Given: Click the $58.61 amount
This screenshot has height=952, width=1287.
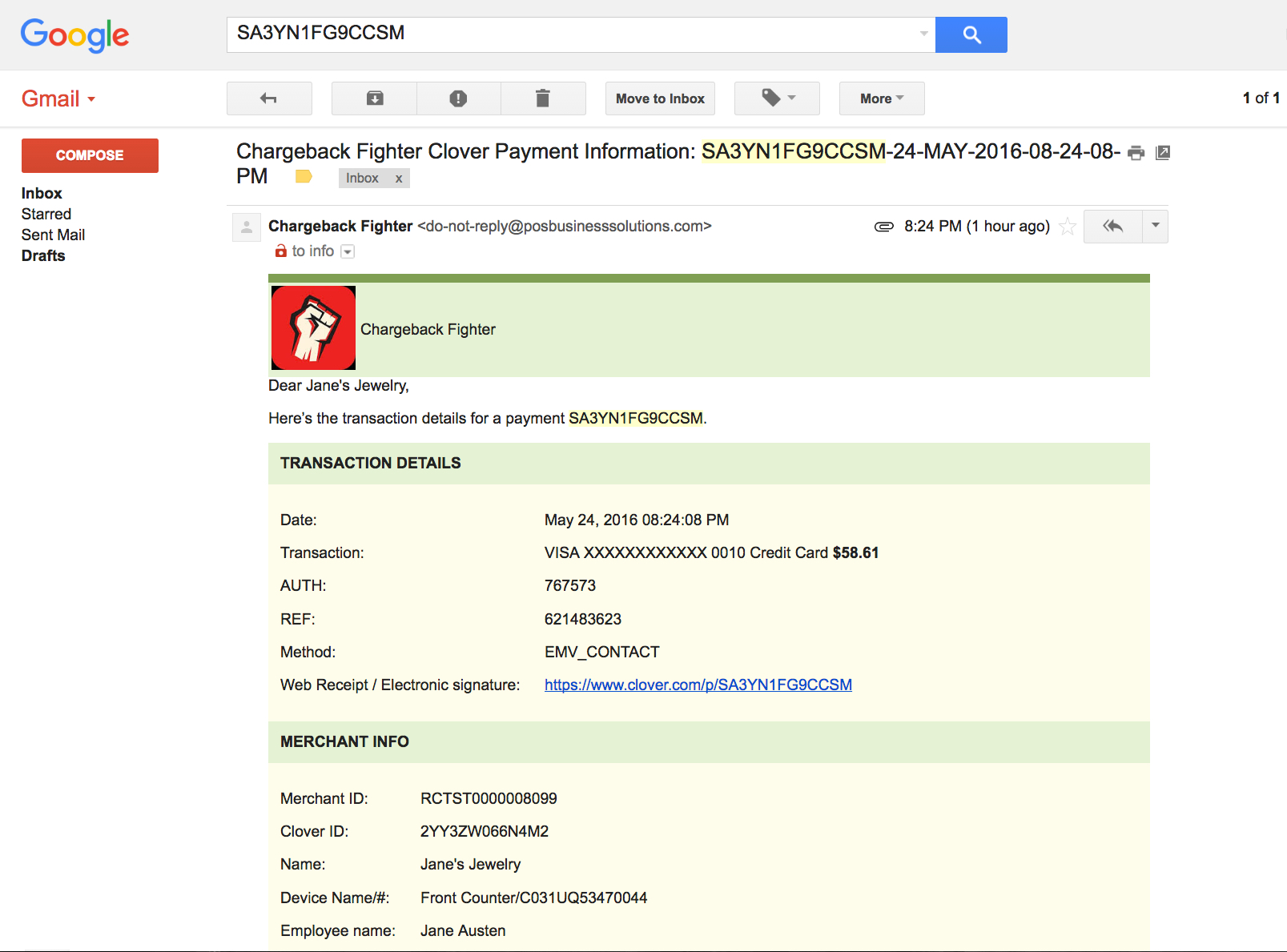Looking at the screenshot, I should pyautogui.click(x=855, y=552).
